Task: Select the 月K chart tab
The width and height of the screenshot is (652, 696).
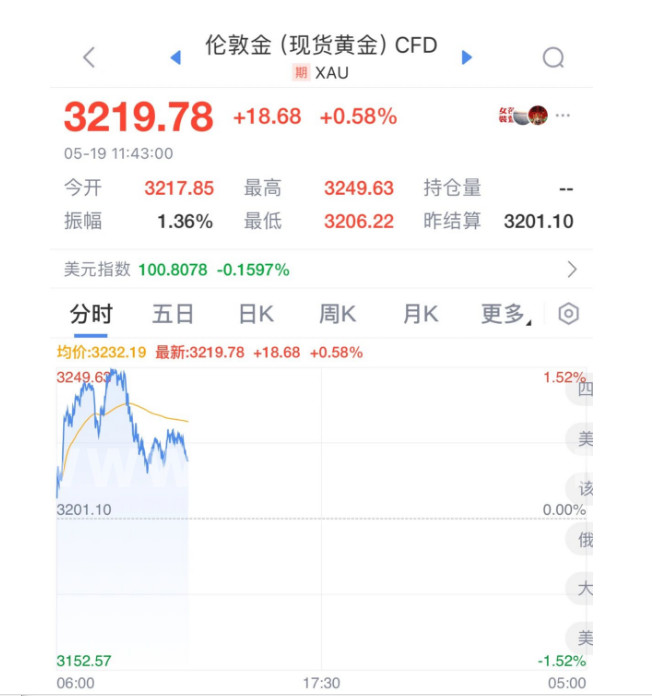Action: tap(420, 314)
